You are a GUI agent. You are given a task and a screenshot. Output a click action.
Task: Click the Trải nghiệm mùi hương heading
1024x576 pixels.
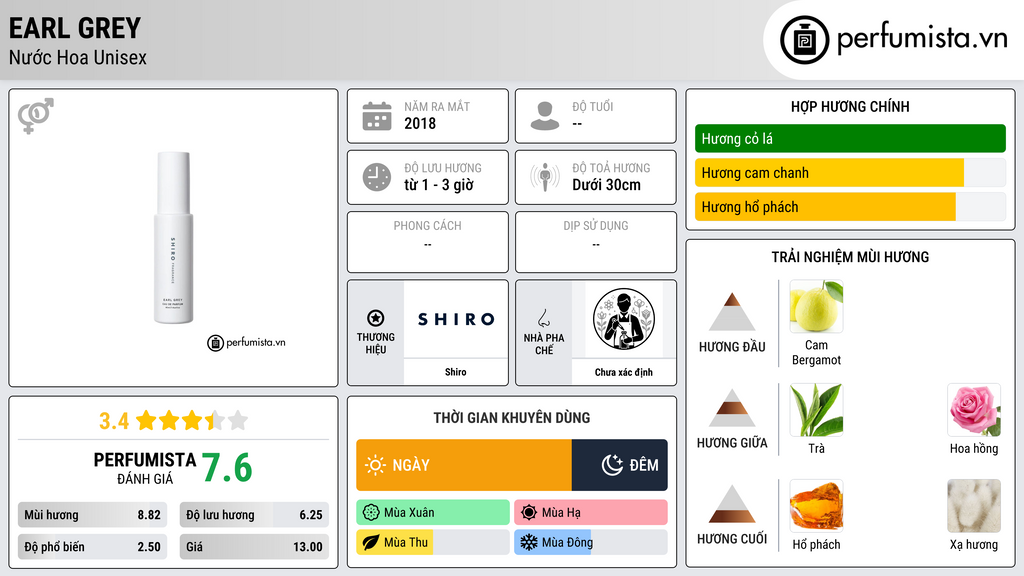(x=850, y=257)
